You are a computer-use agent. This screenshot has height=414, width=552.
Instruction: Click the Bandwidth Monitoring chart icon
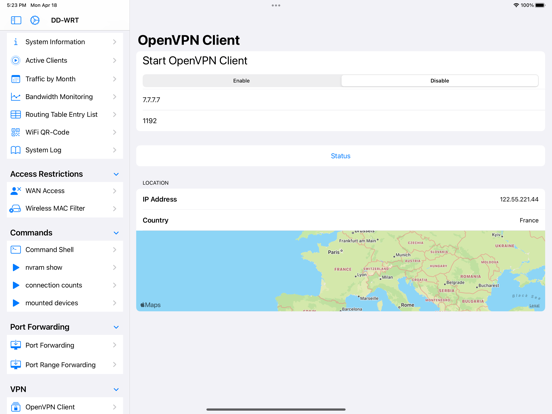coord(15,97)
